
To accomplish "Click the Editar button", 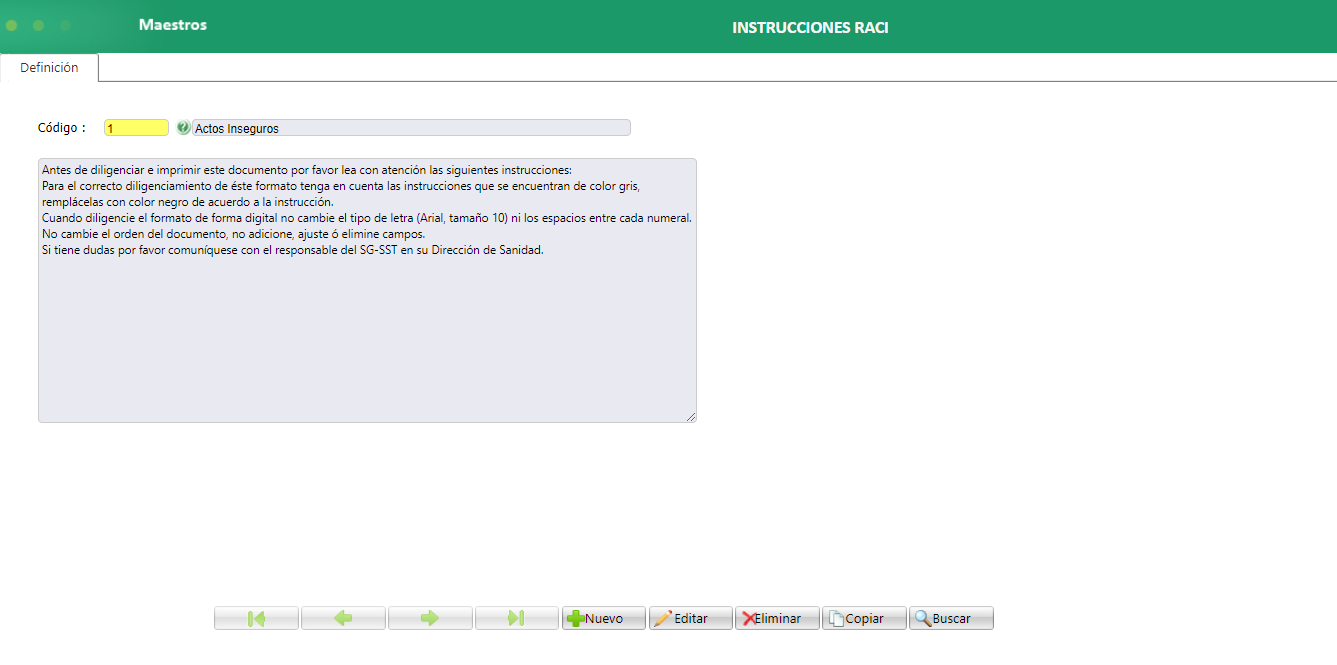I will [x=691, y=618].
